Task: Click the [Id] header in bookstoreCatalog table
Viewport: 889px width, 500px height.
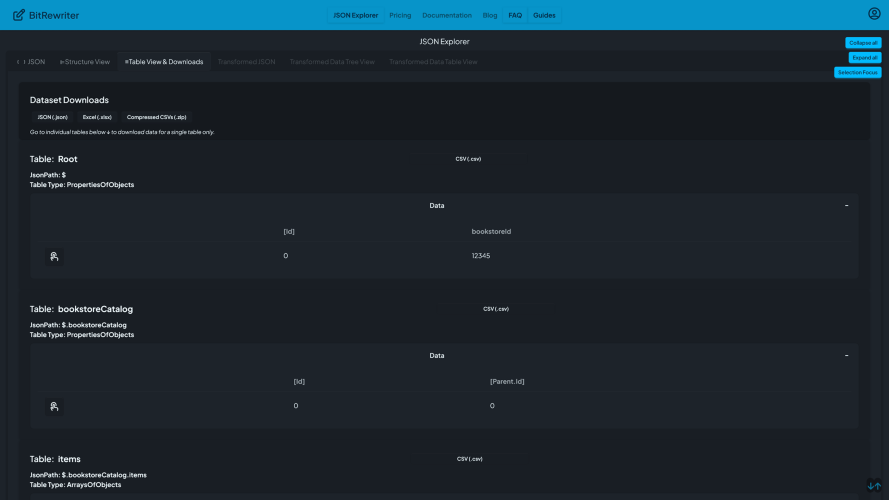Action: click(x=299, y=382)
